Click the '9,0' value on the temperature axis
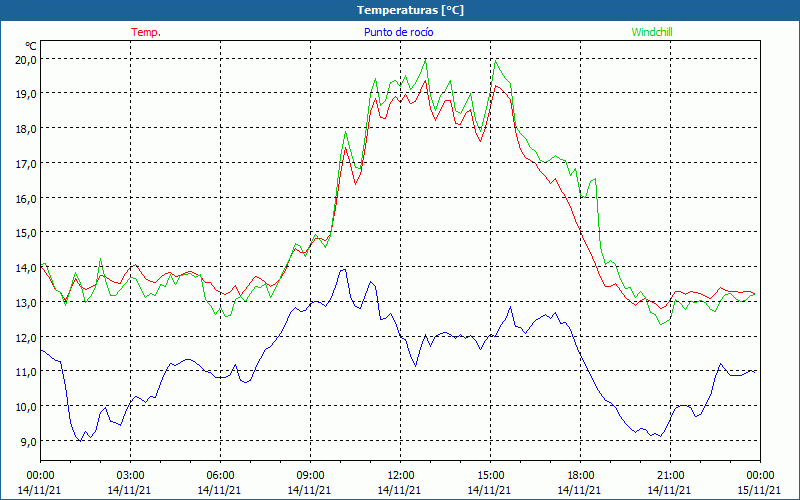 tap(29, 441)
